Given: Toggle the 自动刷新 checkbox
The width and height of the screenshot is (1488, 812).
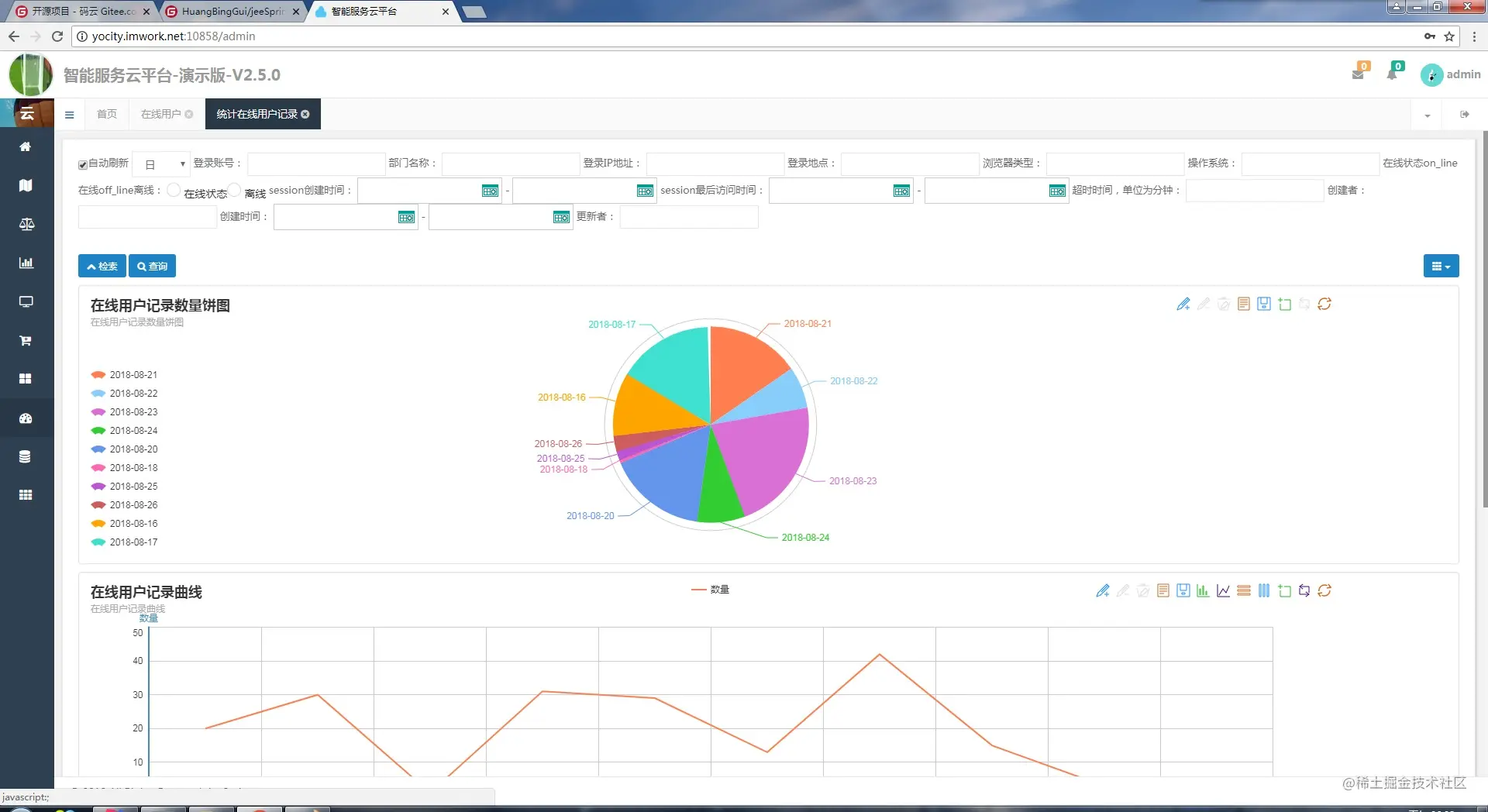Looking at the screenshot, I should point(83,164).
